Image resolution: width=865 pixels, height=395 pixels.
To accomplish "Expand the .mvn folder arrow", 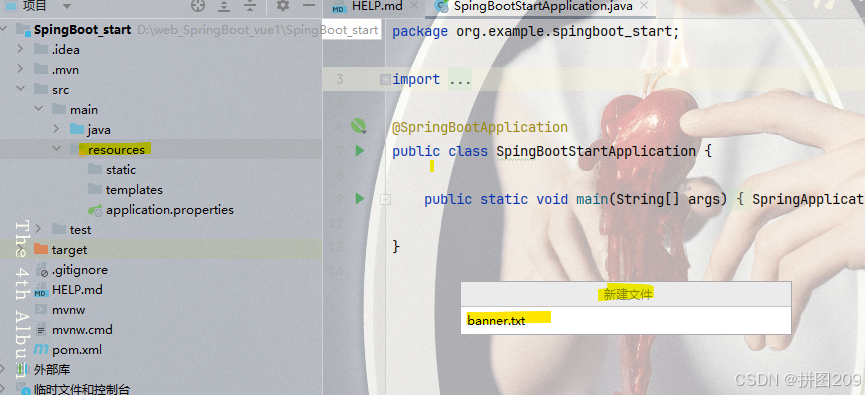I will click(x=20, y=70).
